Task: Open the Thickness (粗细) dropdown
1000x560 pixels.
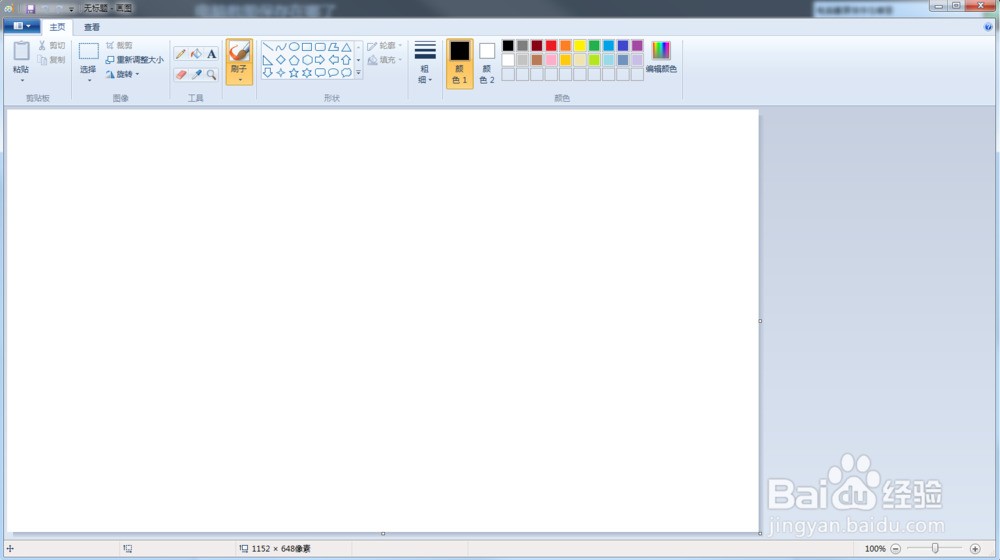Action: pos(425,63)
